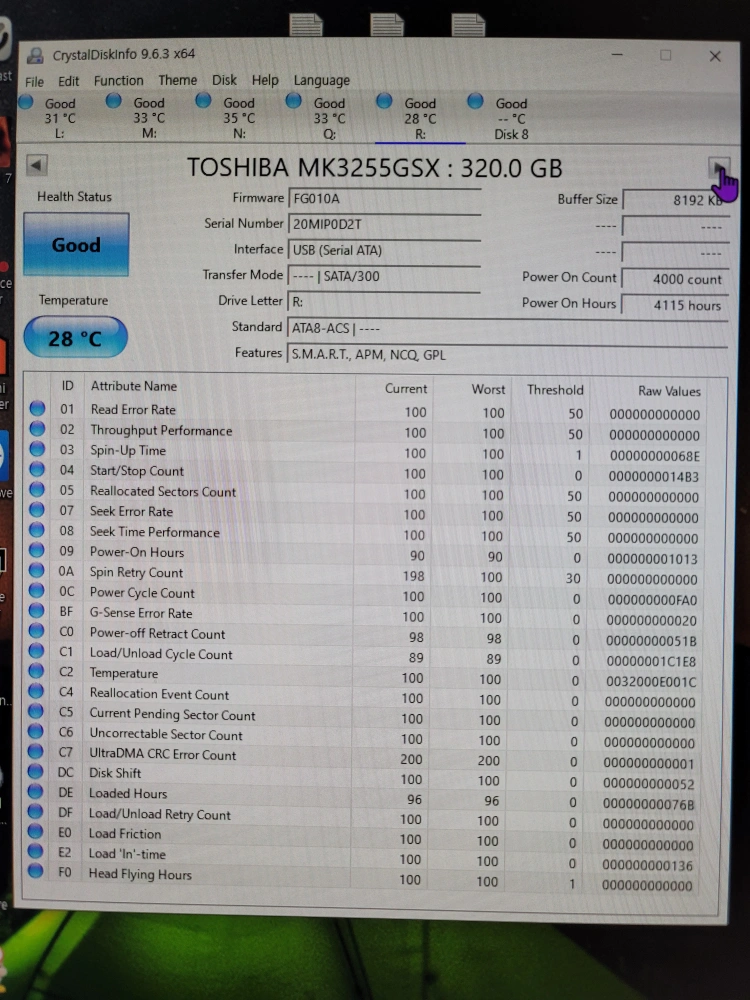Screen dimensions: 750x1000
Task: Click the CrystalDiskInfo title bar app icon
Action: [36, 56]
